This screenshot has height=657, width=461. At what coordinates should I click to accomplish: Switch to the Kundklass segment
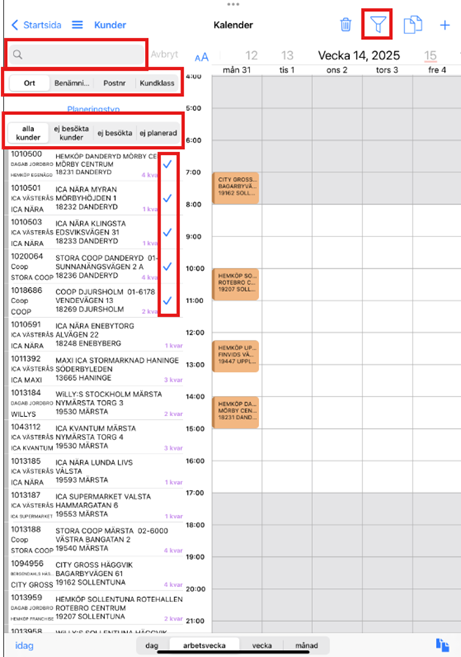157,83
